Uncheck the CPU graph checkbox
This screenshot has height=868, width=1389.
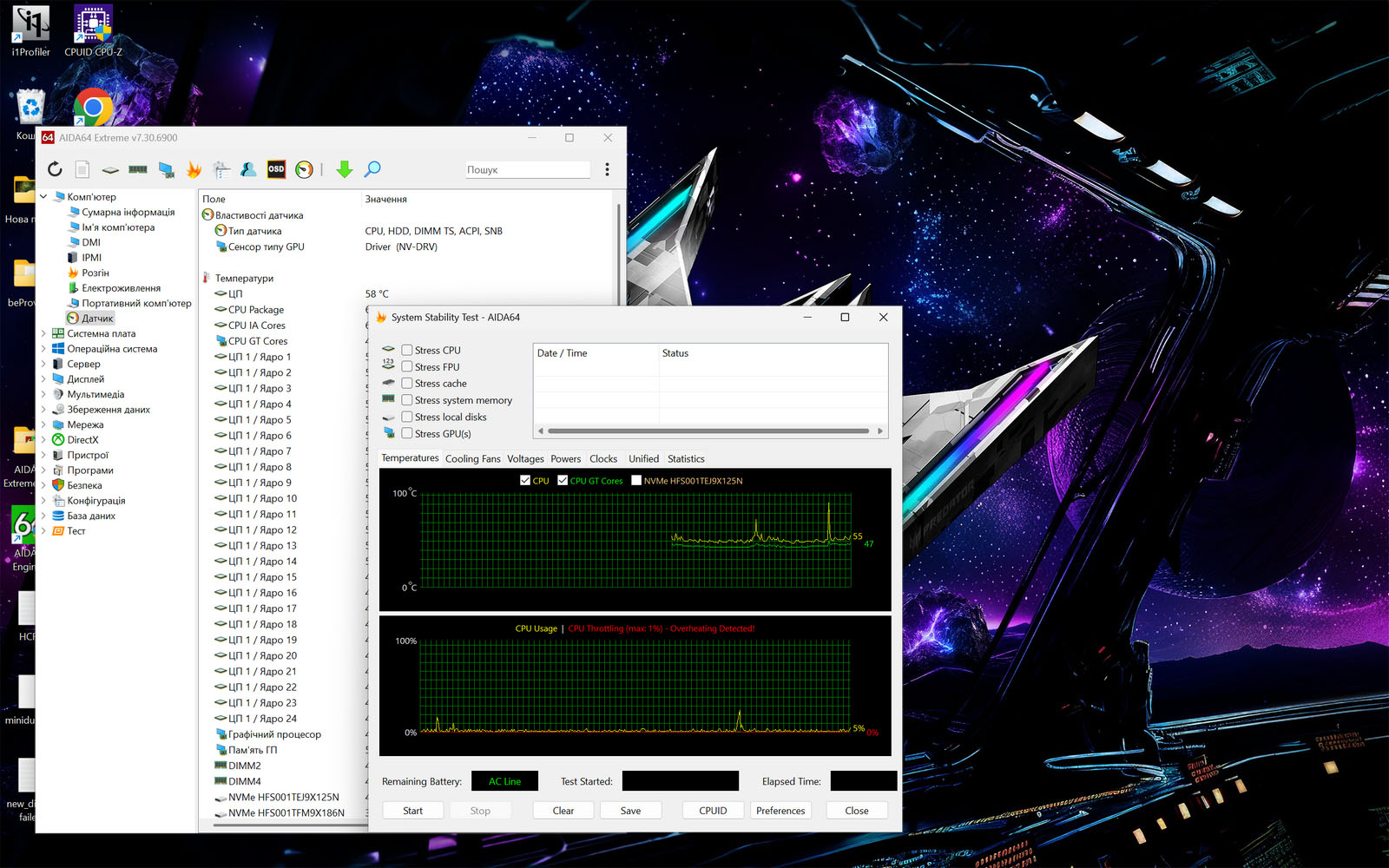525,480
